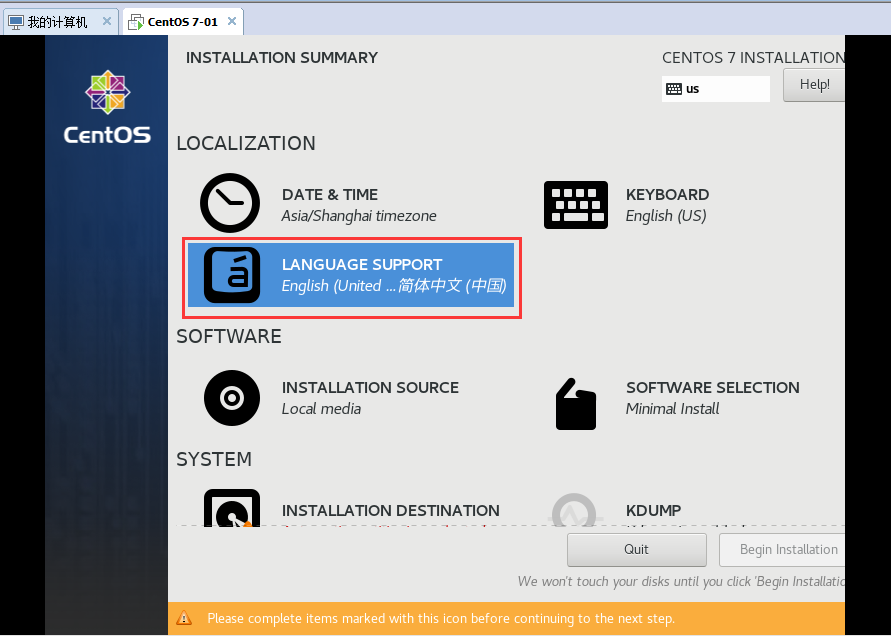Click 'Local media' source text

(321, 409)
